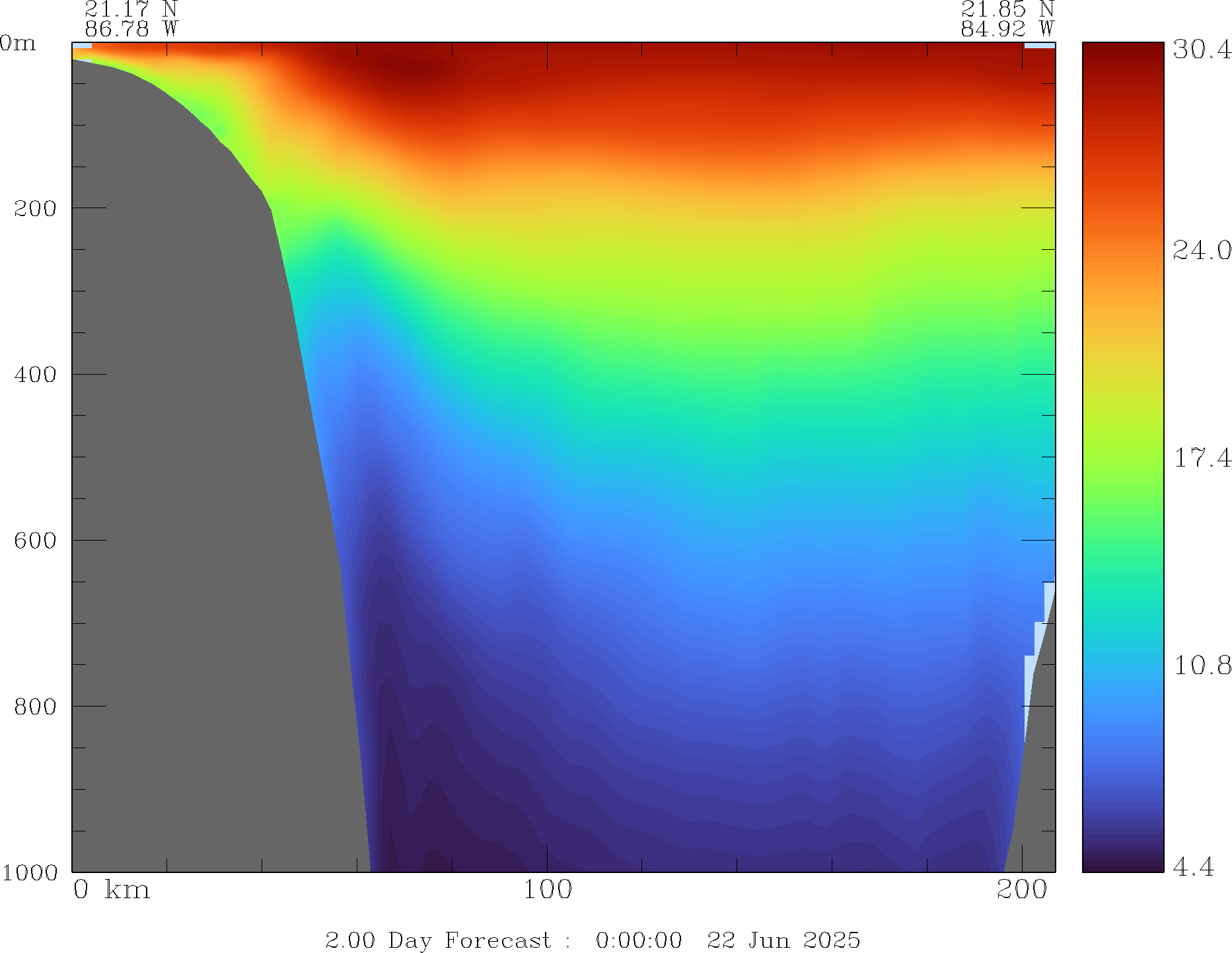The width and height of the screenshot is (1232, 953).
Task: Click the 1000 depth axis label
Action: [x=30, y=872]
